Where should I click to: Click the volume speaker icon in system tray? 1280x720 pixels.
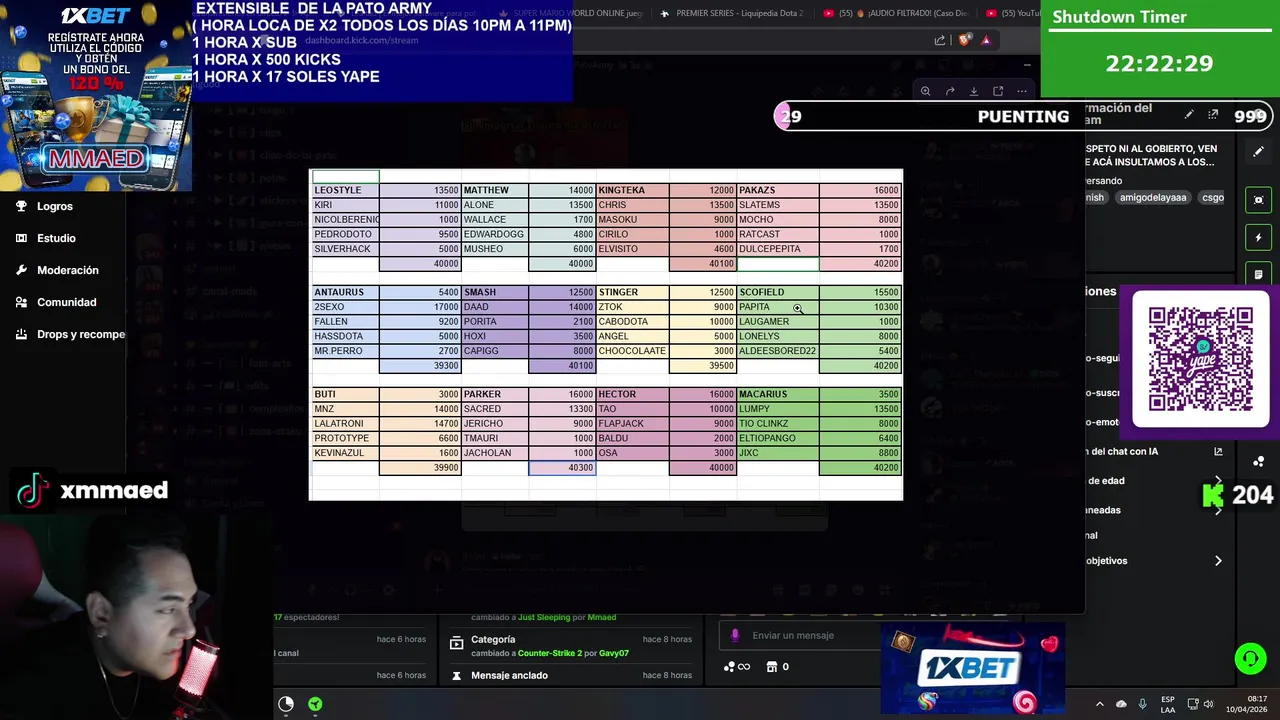point(1208,704)
